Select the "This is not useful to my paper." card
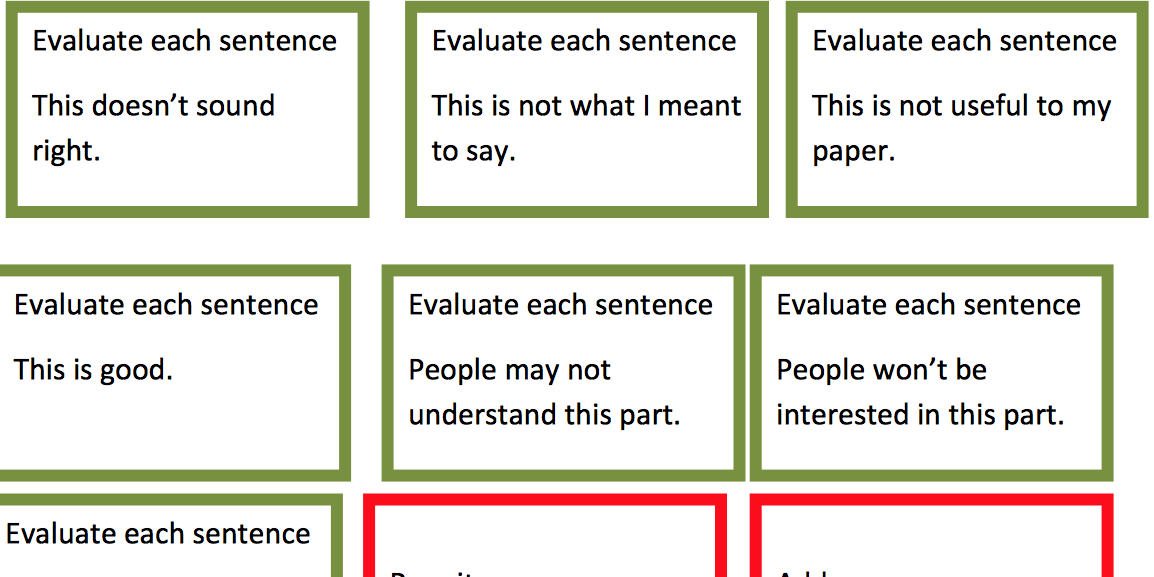The width and height of the screenshot is (1154, 577). [x=967, y=110]
